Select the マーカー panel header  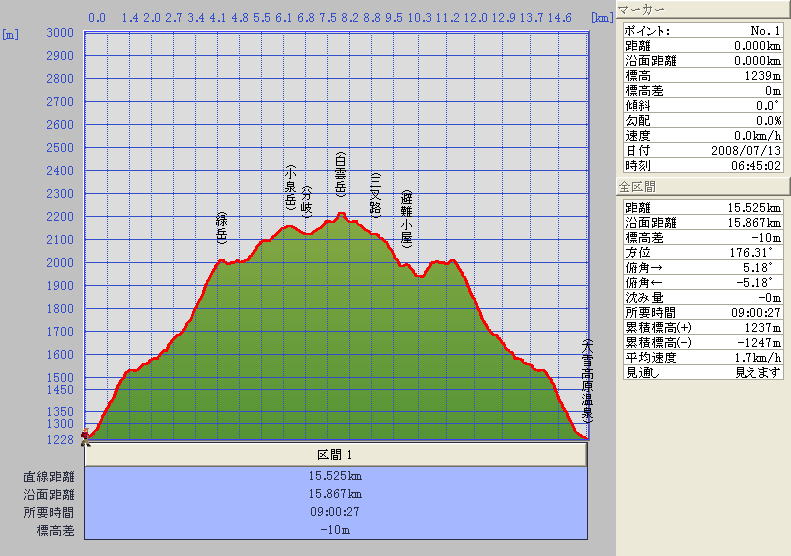click(x=703, y=9)
